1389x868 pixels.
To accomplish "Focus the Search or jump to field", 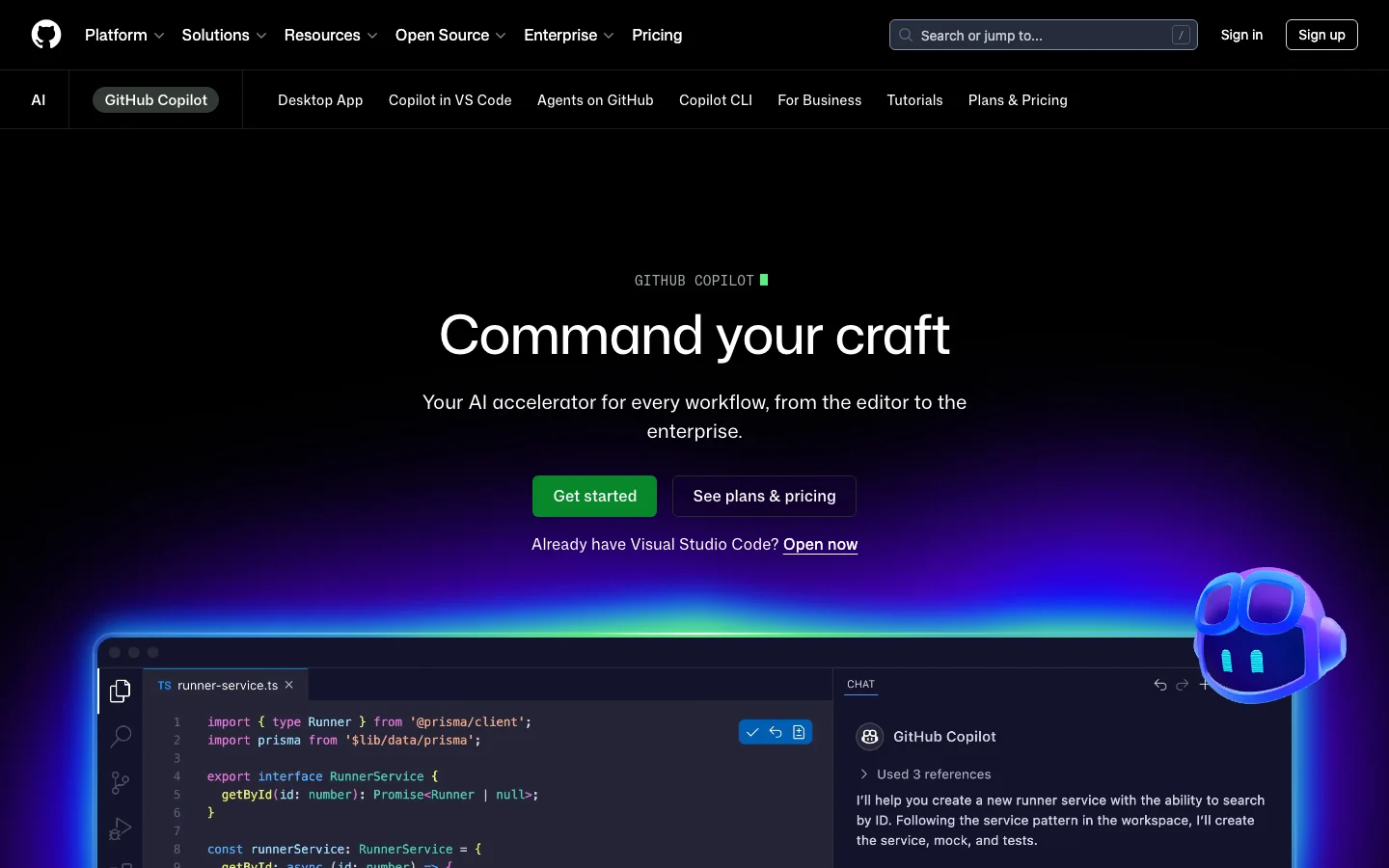I will click(x=1044, y=35).
